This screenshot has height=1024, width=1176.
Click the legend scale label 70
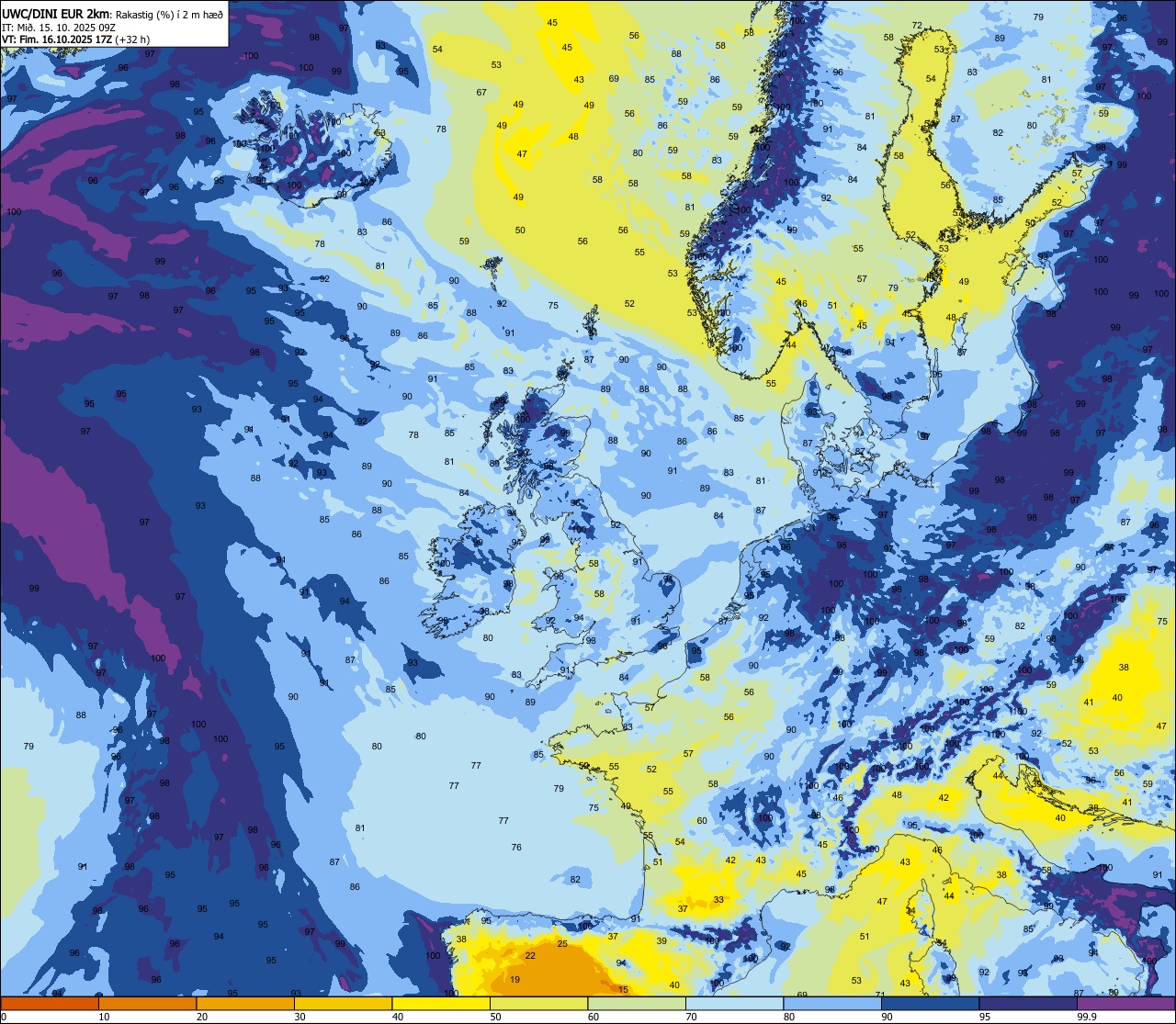[x=691, y=1017]
